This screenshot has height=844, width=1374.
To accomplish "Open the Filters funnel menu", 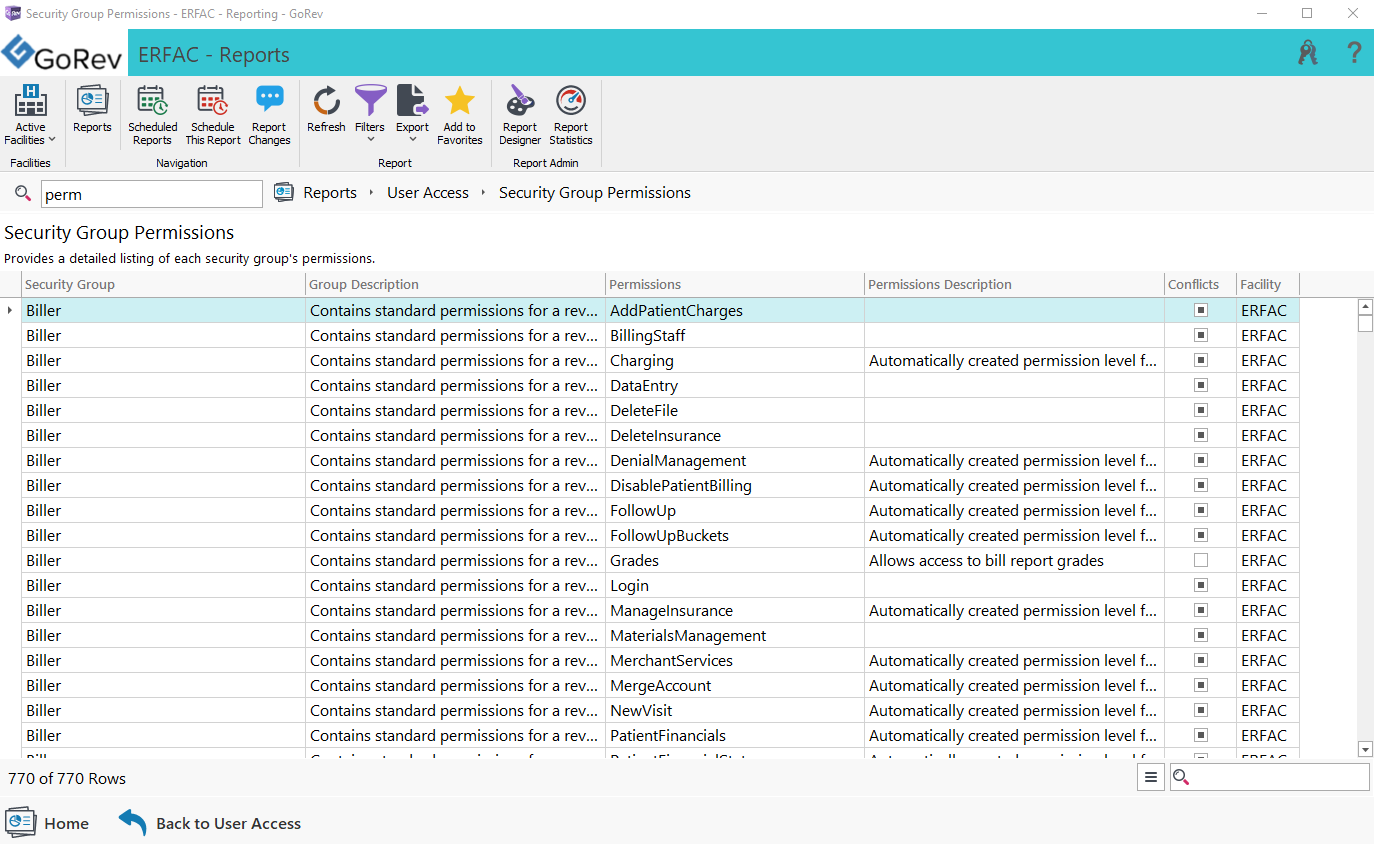I will tap(370, 113).
